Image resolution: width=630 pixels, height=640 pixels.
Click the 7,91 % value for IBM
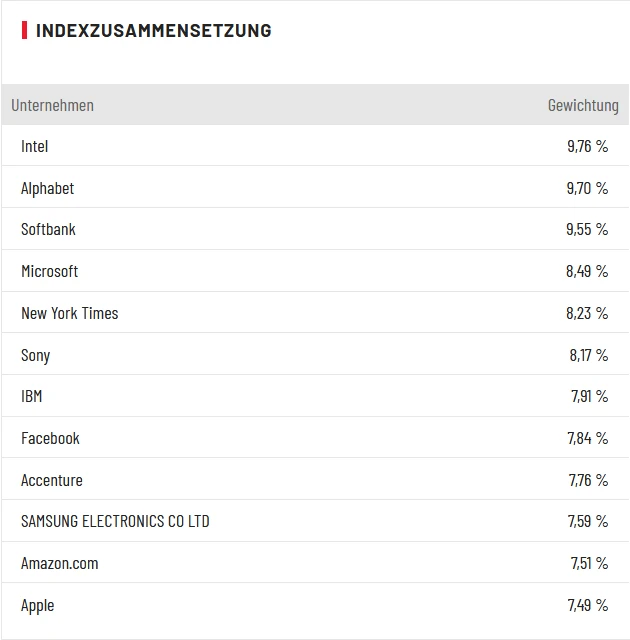(x=589, y=396)
